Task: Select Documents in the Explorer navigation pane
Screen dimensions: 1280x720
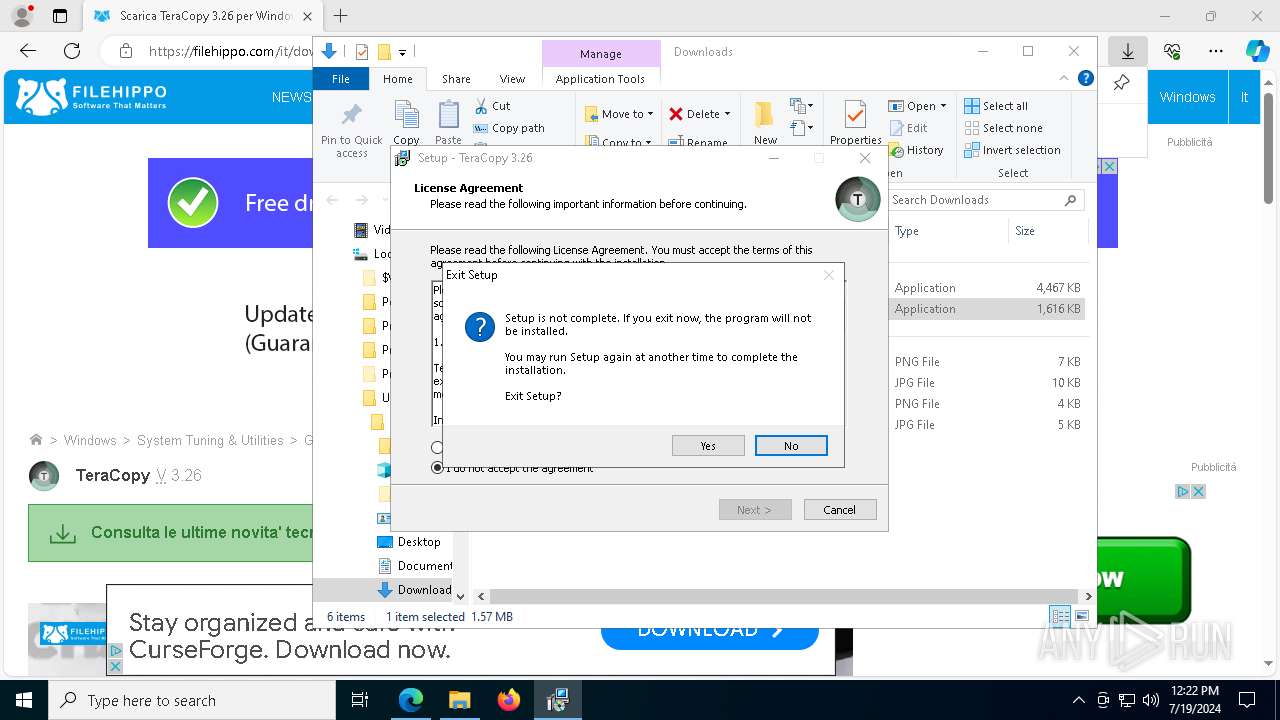Action: 415,566
